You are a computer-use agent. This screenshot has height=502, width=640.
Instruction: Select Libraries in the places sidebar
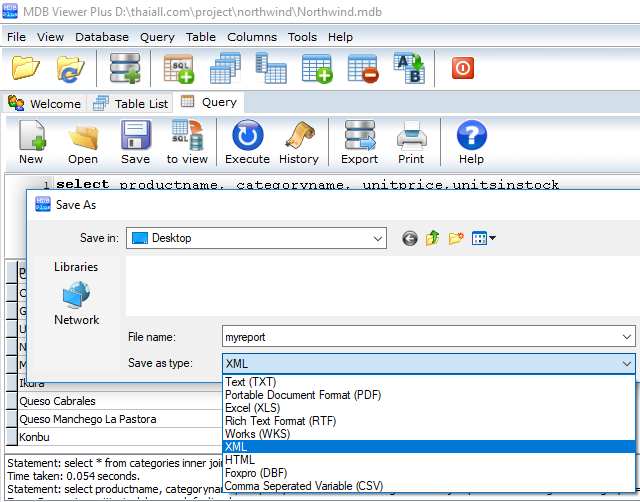(x=76, y=267)
